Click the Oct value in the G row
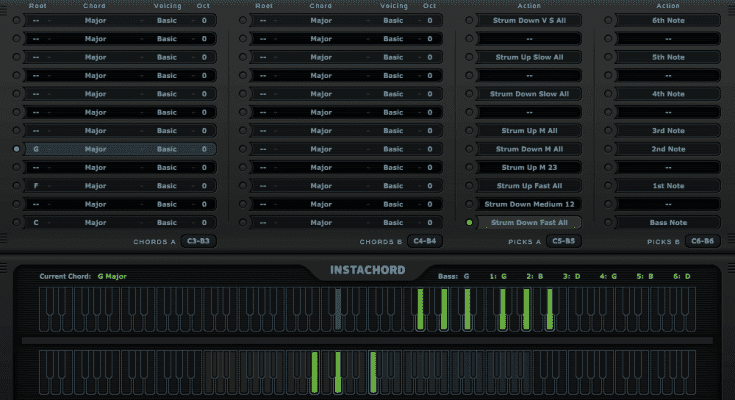This screenshot has height=400, width=735. click(x=204, y=149)
